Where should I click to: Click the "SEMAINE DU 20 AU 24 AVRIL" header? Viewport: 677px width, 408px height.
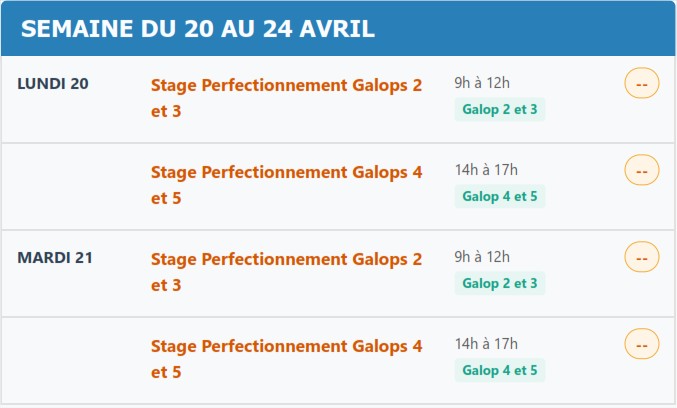198,29
